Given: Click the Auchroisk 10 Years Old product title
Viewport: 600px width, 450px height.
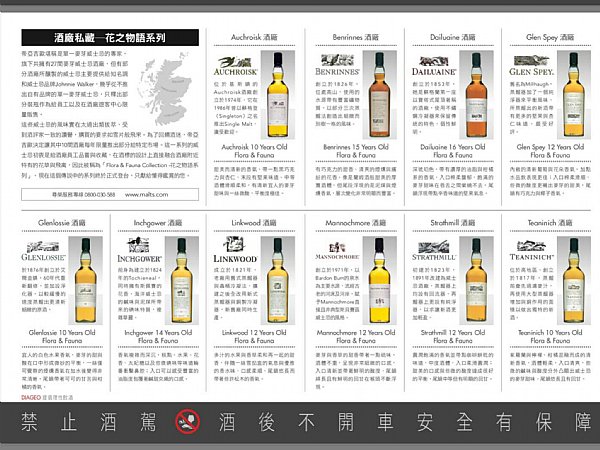Looking at the screenshot, I should point(254,151).
